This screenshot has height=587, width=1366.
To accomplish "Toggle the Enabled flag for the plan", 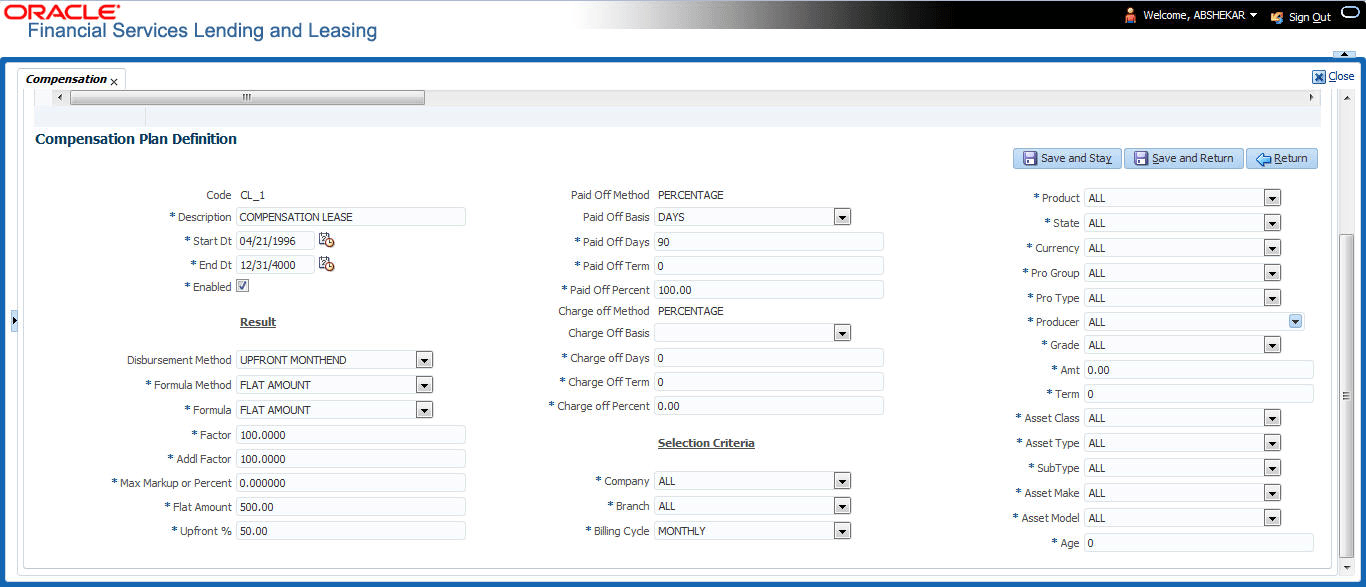I will click(x=241, y=286).
